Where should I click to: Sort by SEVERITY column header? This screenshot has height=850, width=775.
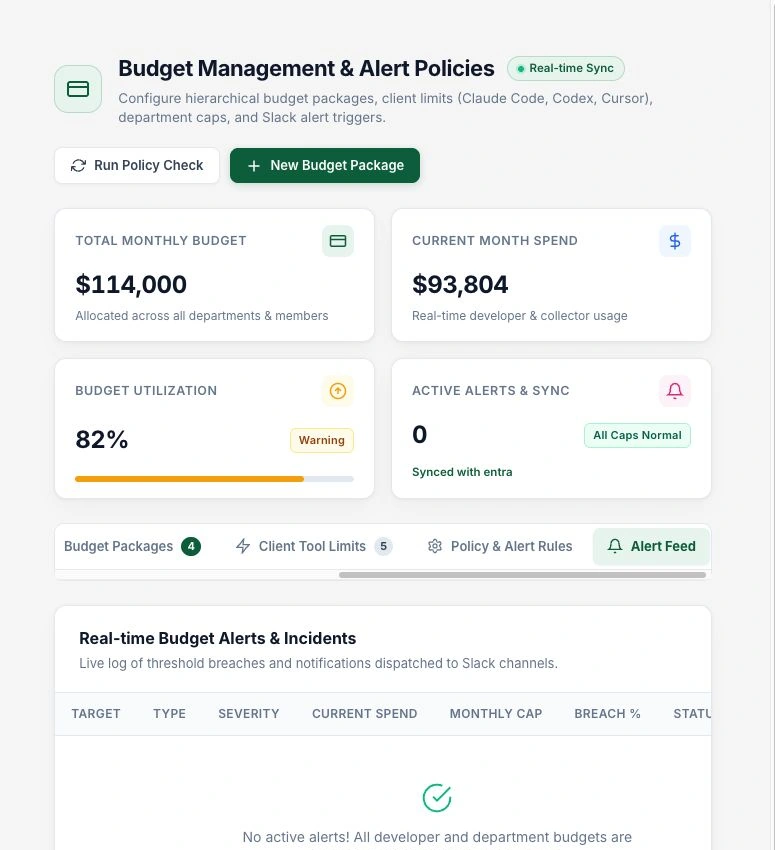click(249, 713)
